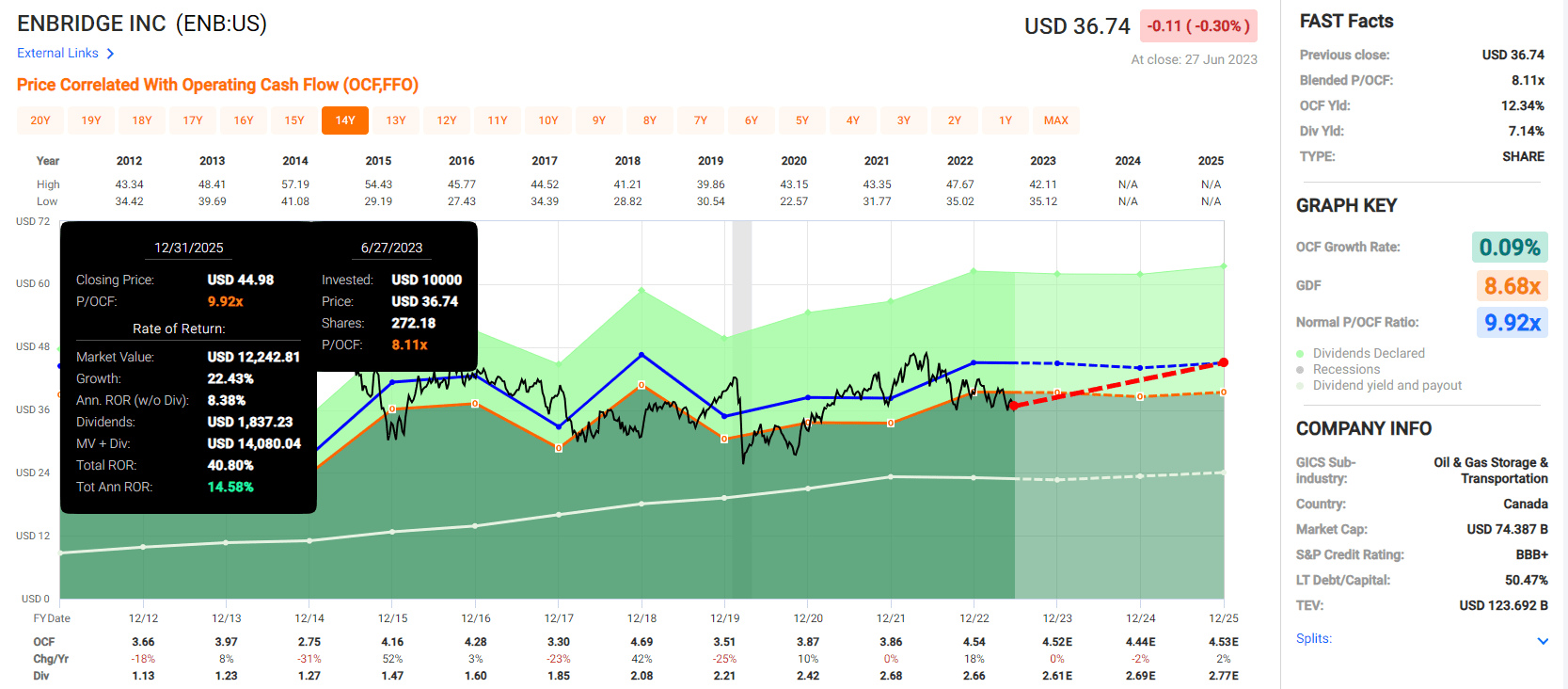The height and width of the screenshot is (689, 1568).
Task: Click the 12/23 x-axis date label
Action: click(x=1057, y=618)
